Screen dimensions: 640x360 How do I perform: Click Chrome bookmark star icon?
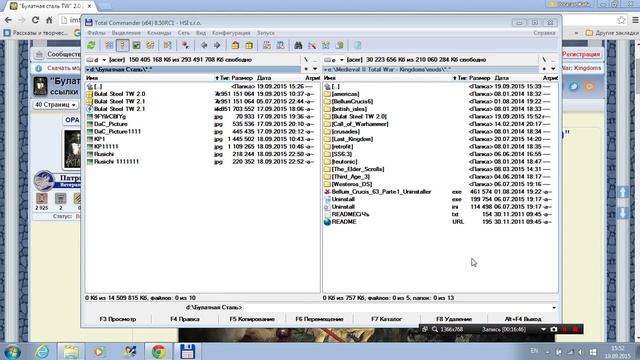coord(621,20)
